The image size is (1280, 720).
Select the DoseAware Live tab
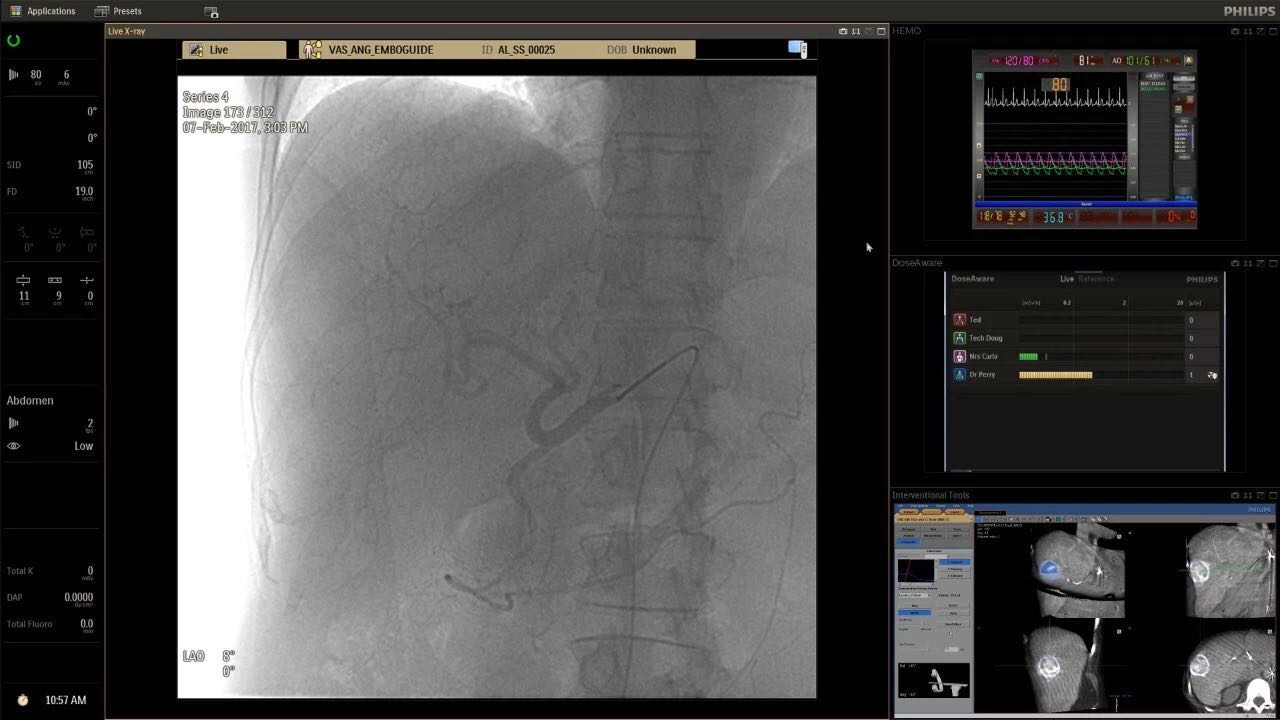pos(1067,279)
